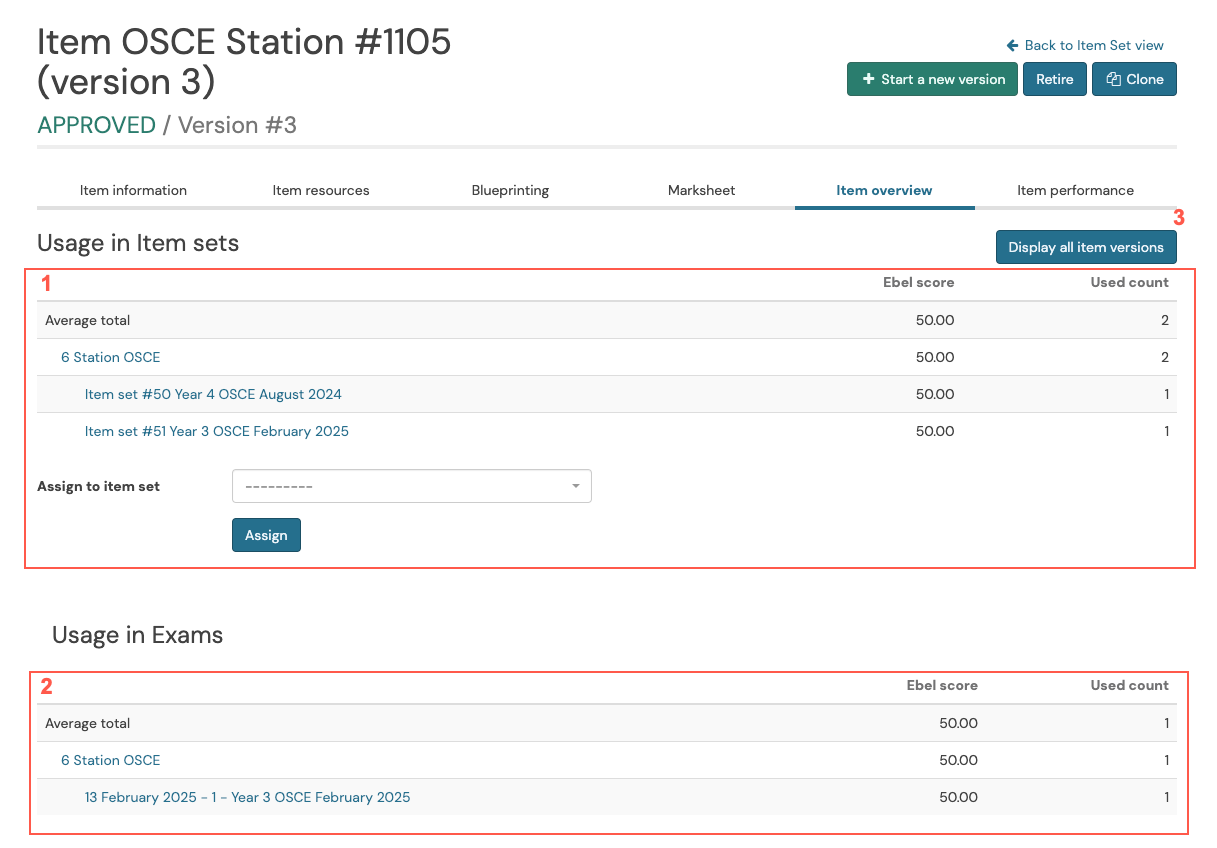Screen dimensions: 1217x848
Task: Go to the Marksheet tab
Action: 701,190
